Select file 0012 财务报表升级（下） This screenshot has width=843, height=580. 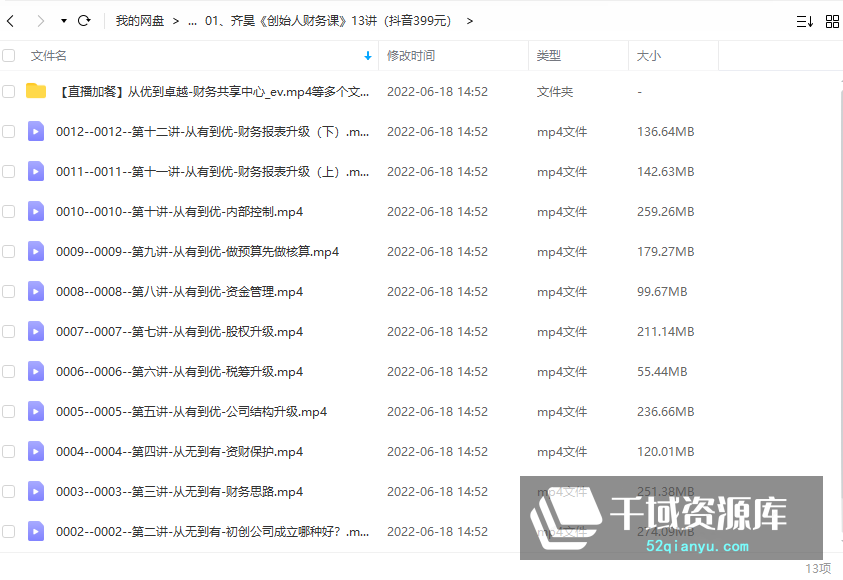pos(212,132)
